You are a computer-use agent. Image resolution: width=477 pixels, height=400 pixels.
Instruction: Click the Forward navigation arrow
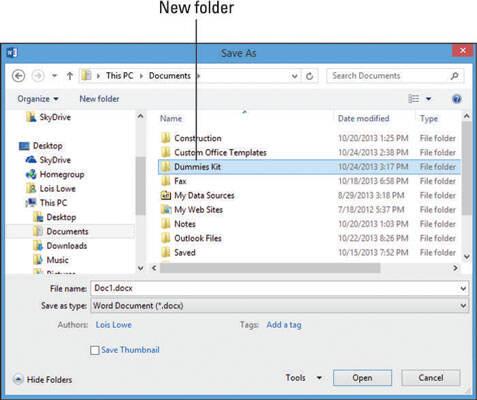point(38,76)
